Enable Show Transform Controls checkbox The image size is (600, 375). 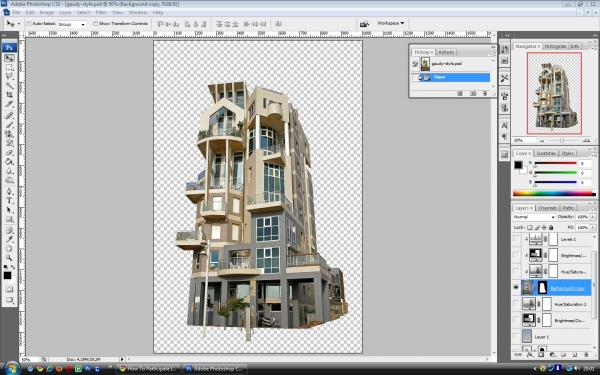pyautogui.click(x=95, y=24)
